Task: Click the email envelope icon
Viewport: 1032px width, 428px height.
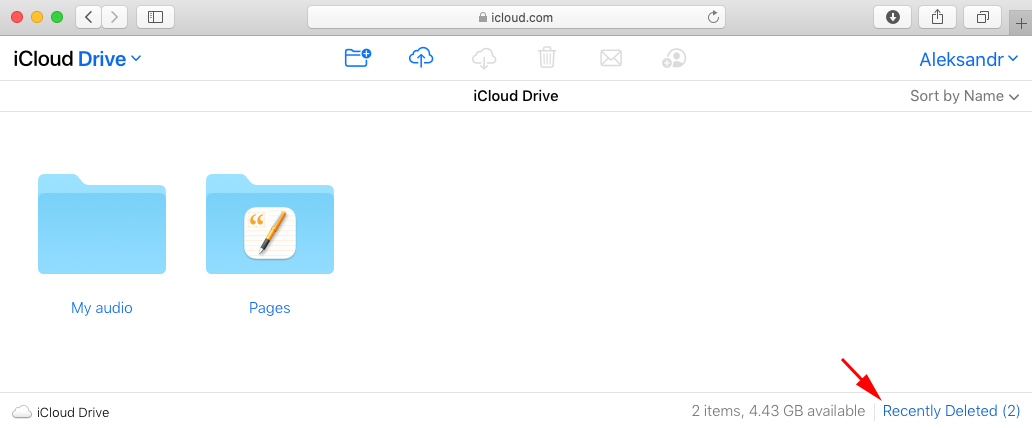Action: click(x=611, y=59)
